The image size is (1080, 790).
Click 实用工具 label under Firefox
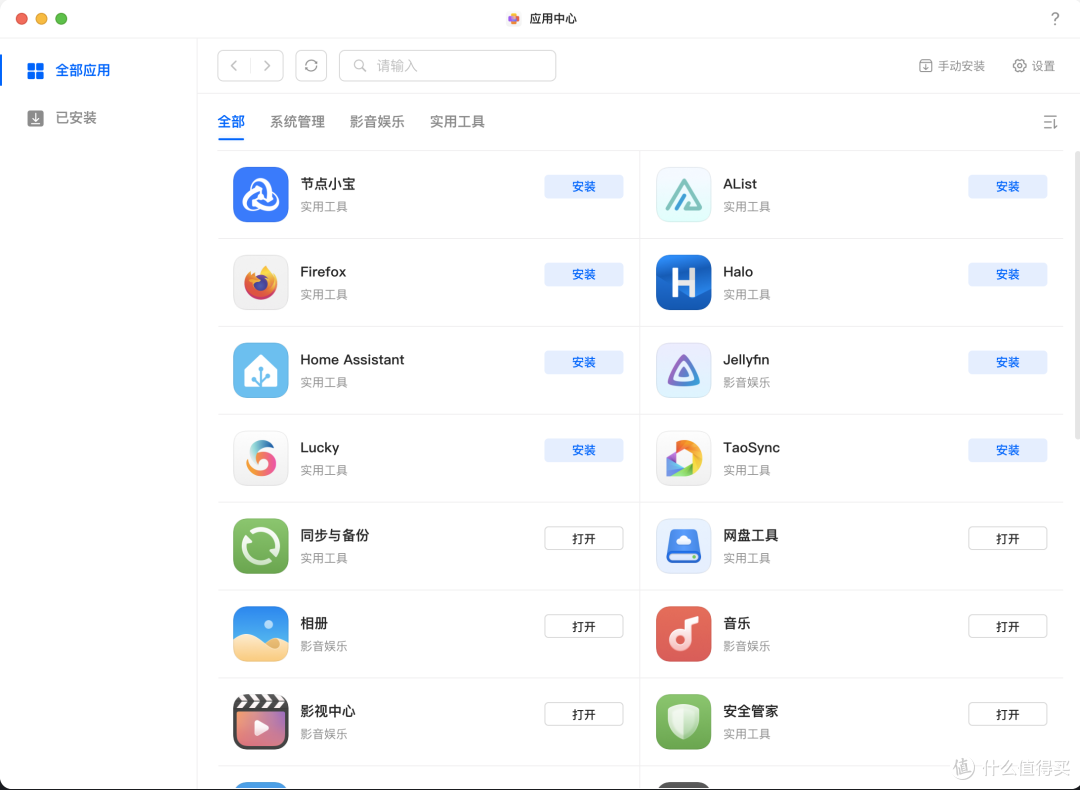tap(324, 295)
